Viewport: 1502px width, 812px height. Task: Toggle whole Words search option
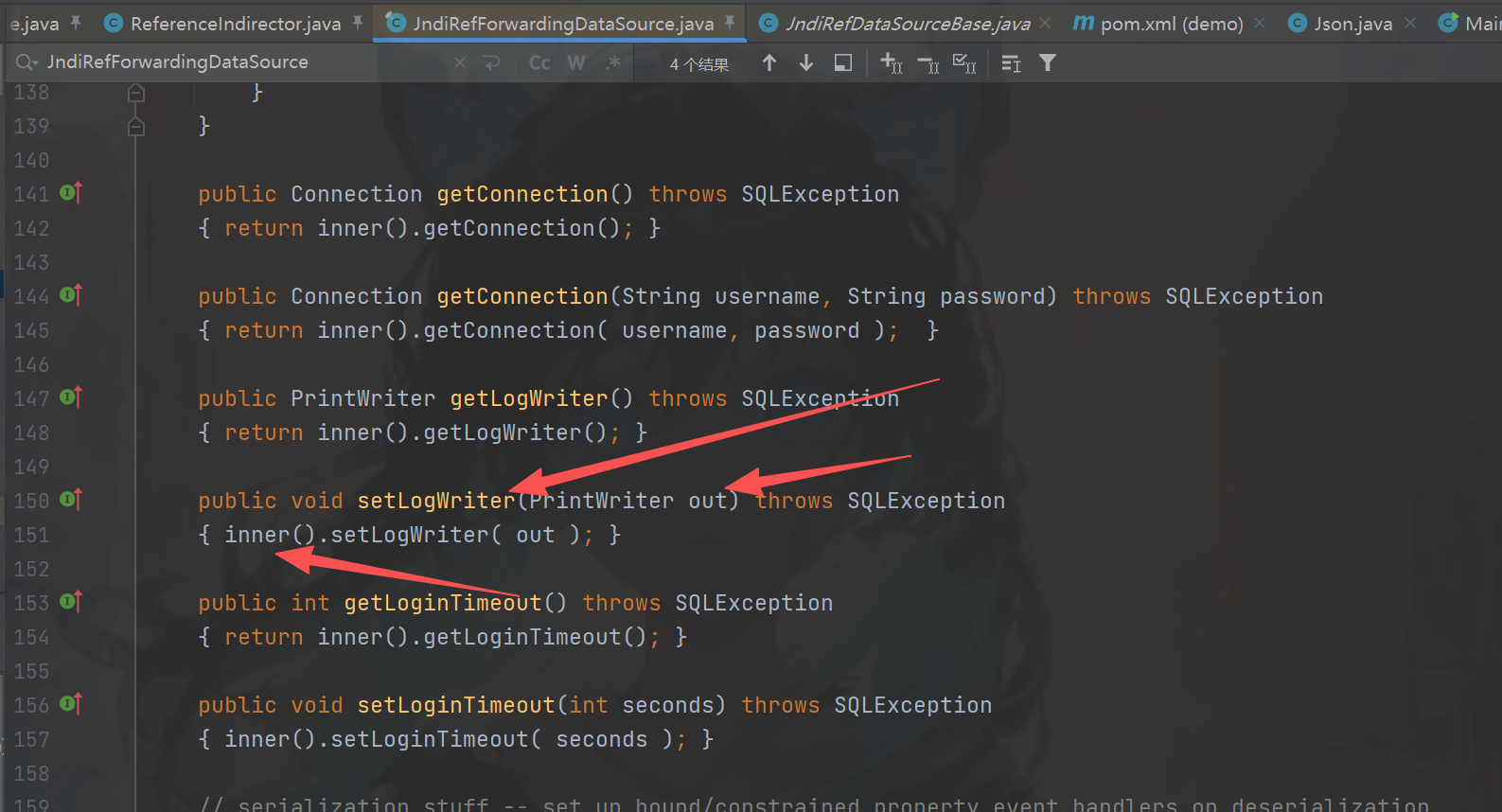575,63
